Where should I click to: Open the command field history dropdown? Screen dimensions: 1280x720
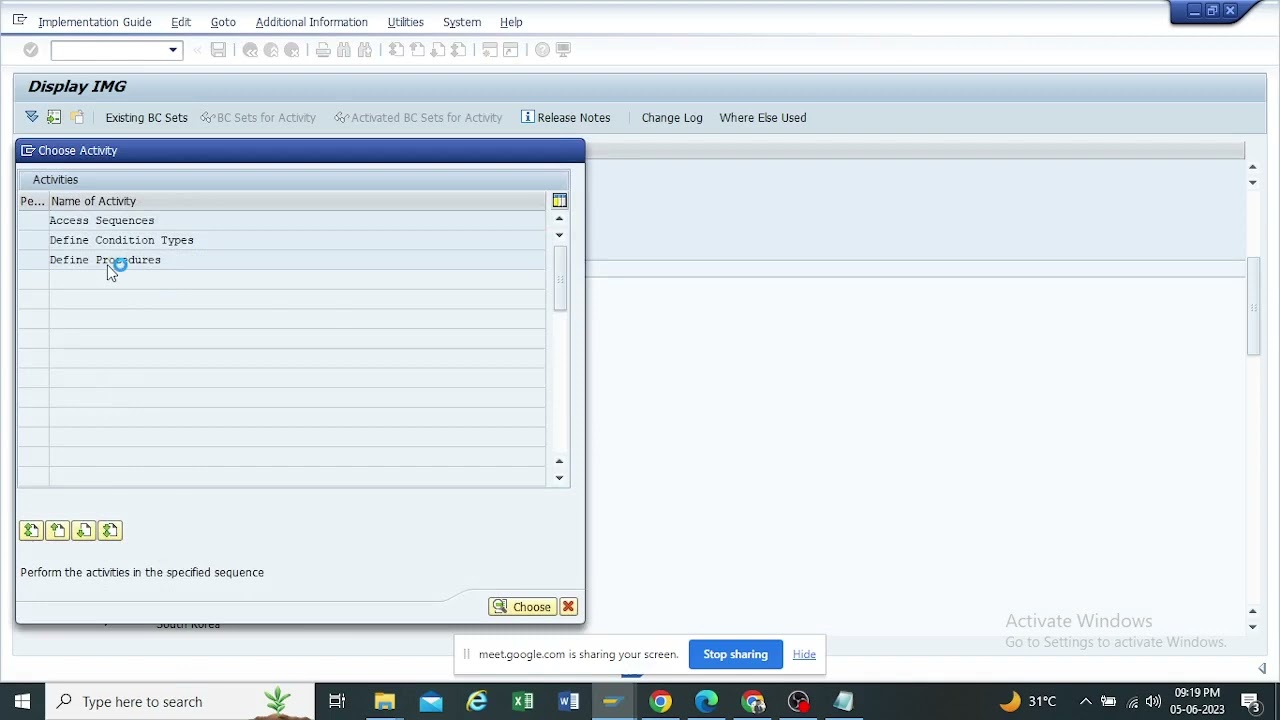click(x=173, y=50)
